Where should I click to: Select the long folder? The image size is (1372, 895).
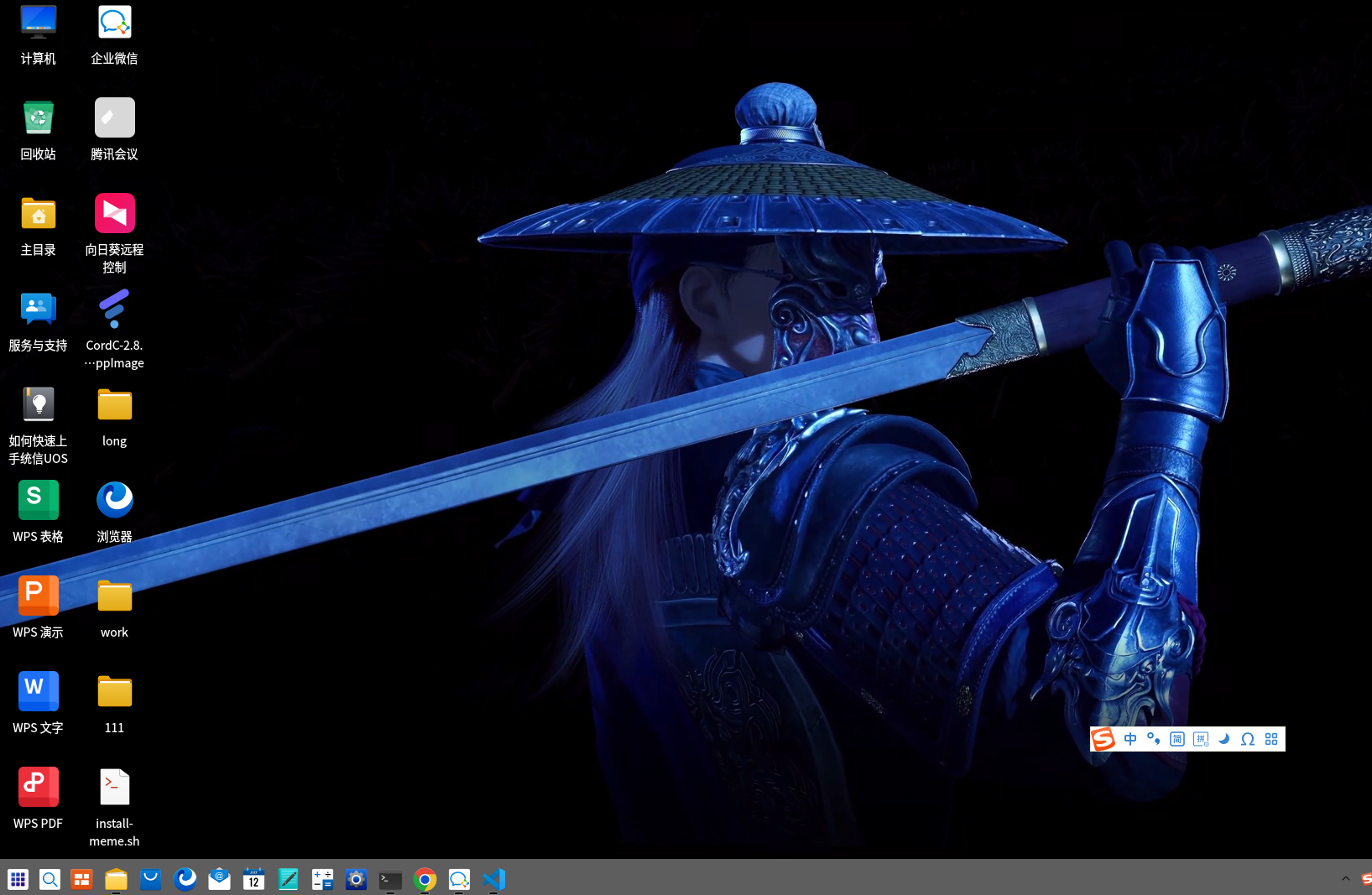click(114, 417)
